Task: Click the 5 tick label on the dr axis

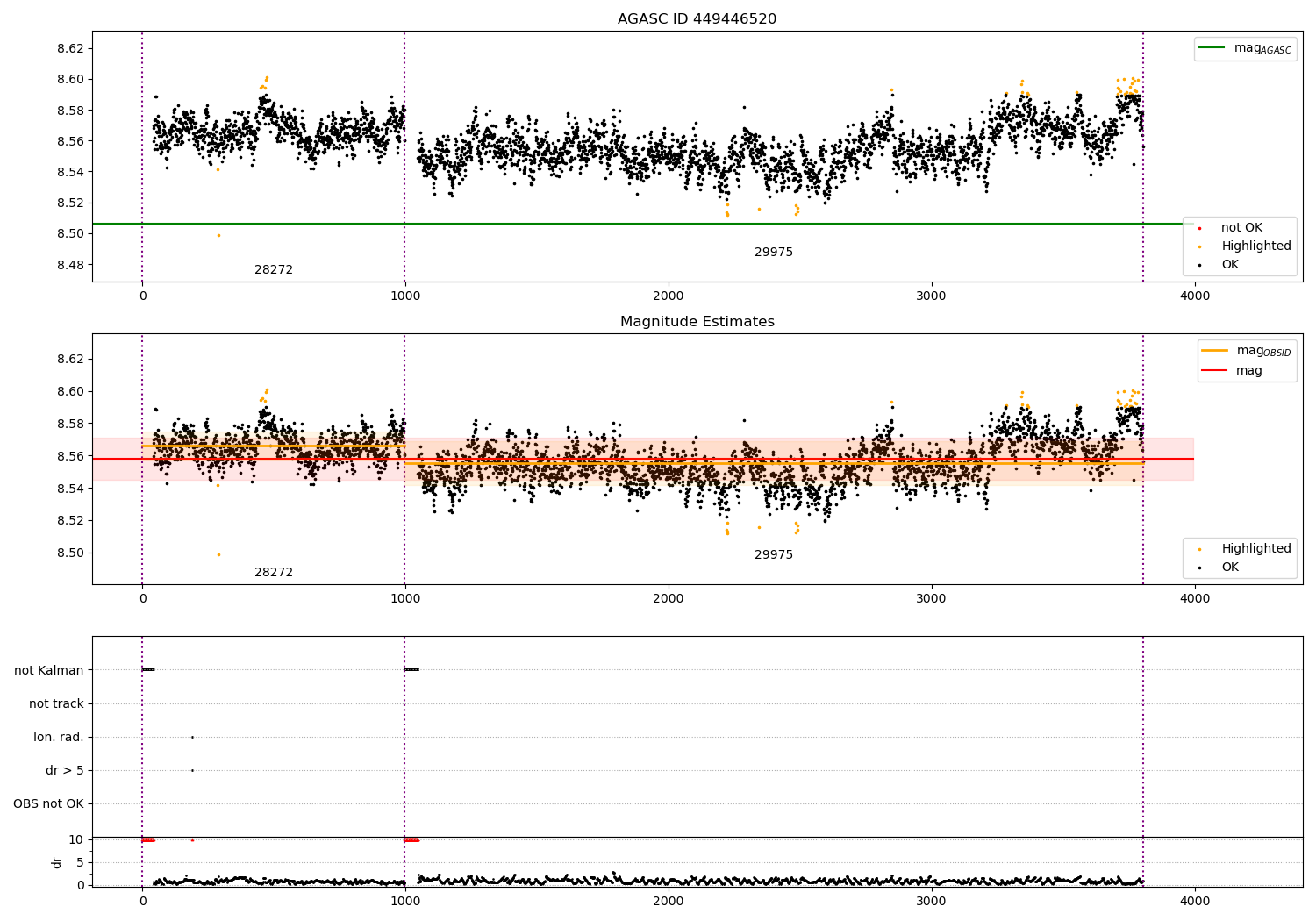Action: (x=80, y=862)
